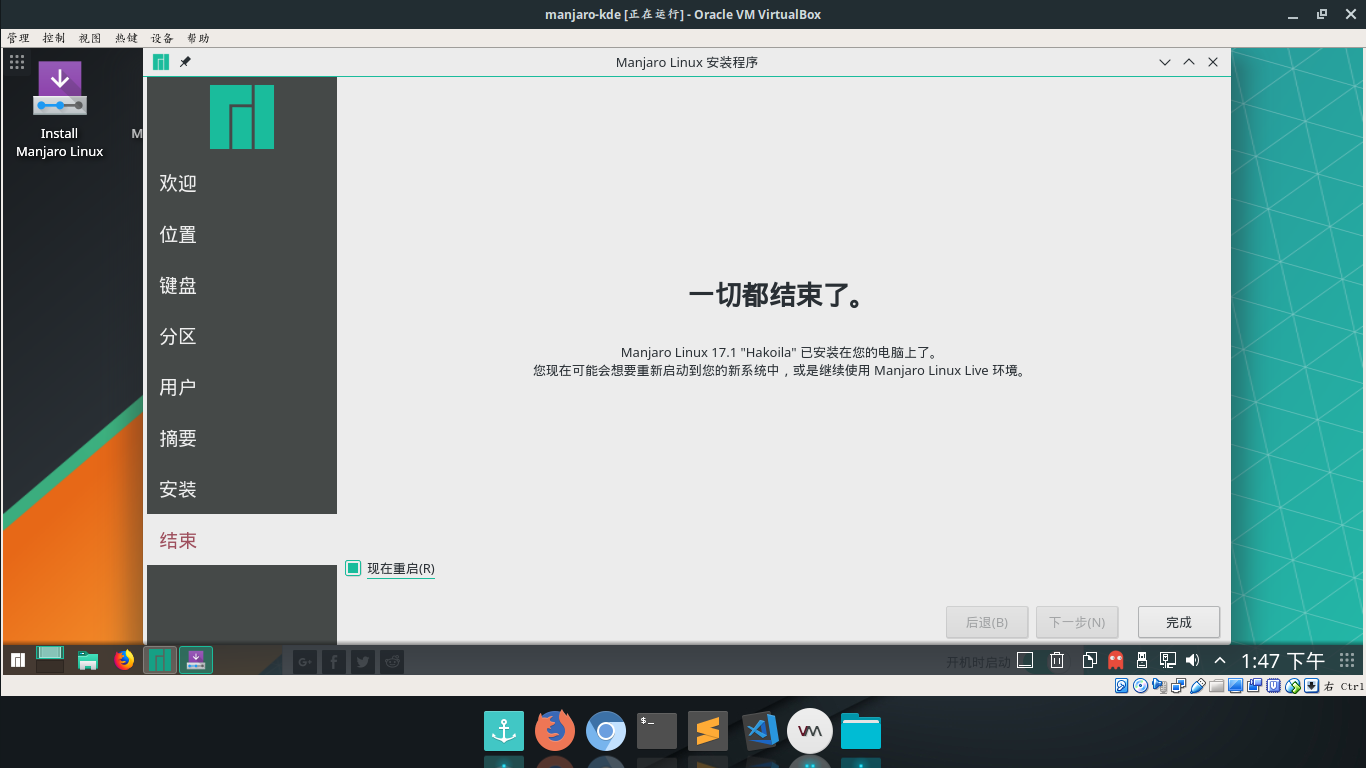1366x768 pixels.
Task: Click the Google Plus social icon
Action: [305, 661]
